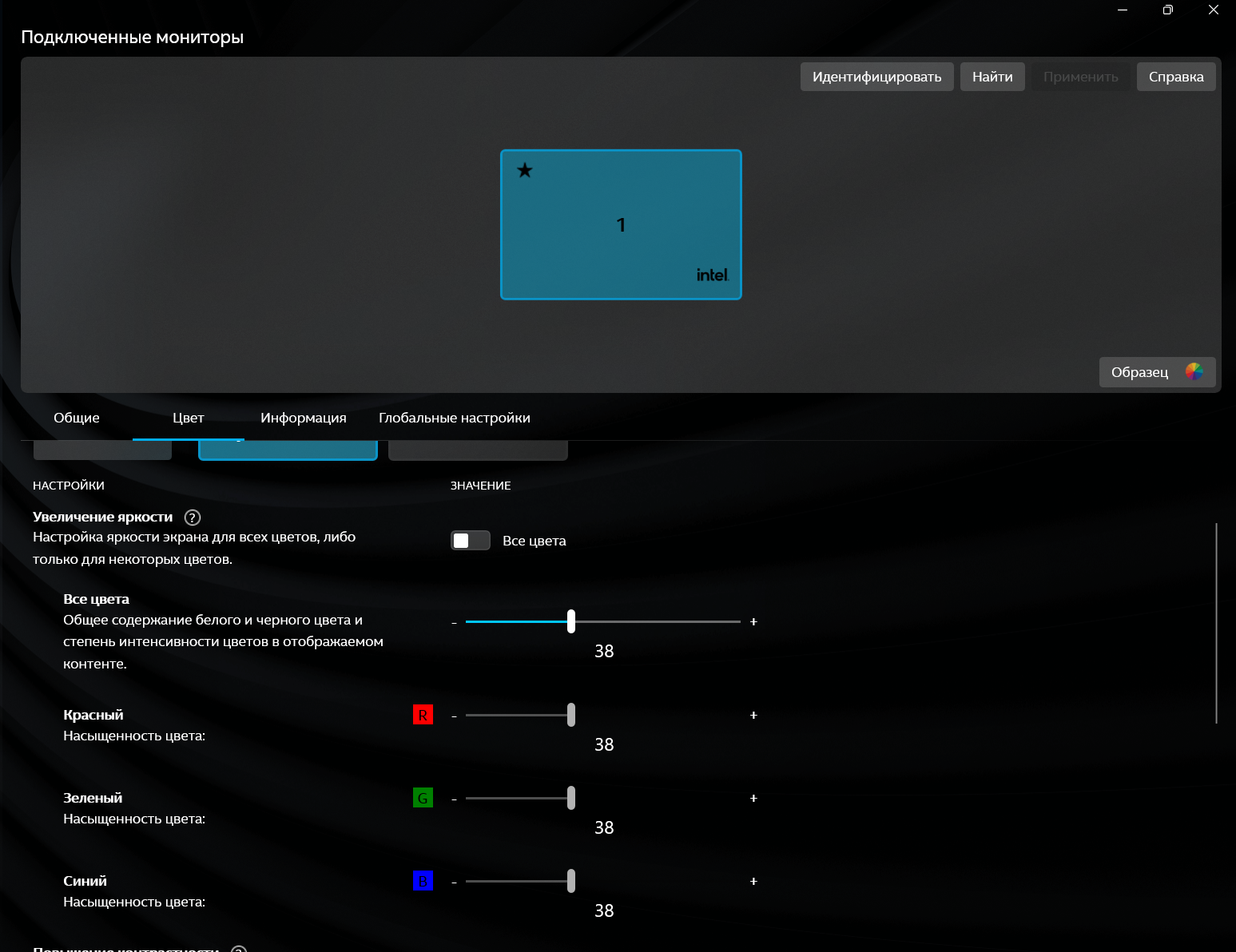Screen dimensions: 1236x952
Task: Click the Зеленый saturation slider handle
Action: [571, 798]
